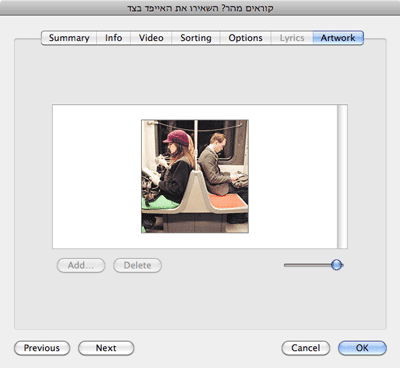The height and width of the screenshot is (368, 400).
Task: Go to the Previous item
Action: tap(42, 348)
